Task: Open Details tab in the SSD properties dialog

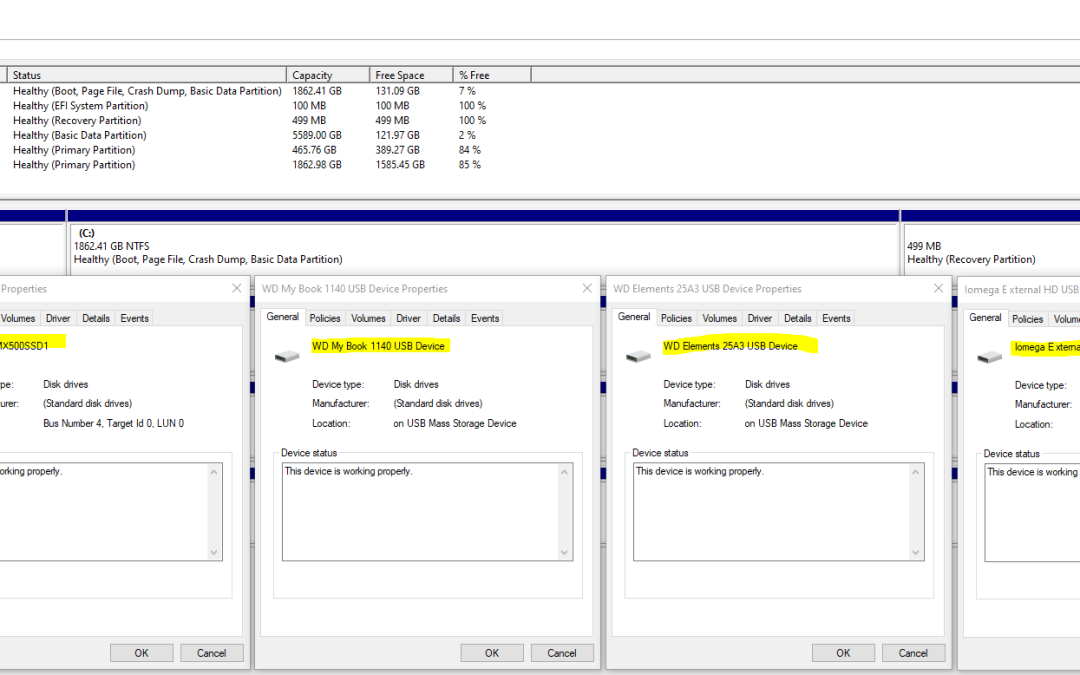Action: coord(96,318)
